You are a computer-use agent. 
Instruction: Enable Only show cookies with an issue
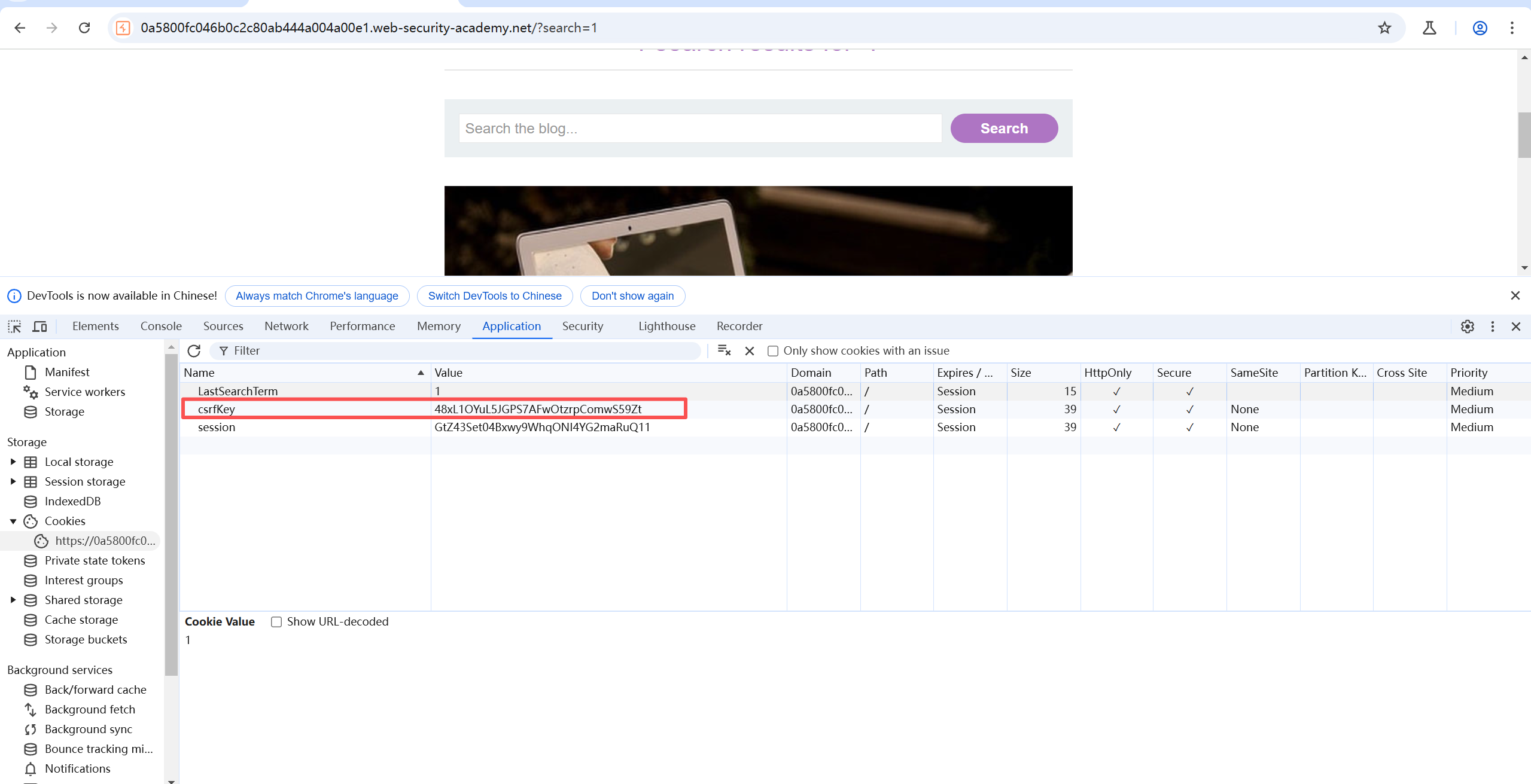pos(773,351)
